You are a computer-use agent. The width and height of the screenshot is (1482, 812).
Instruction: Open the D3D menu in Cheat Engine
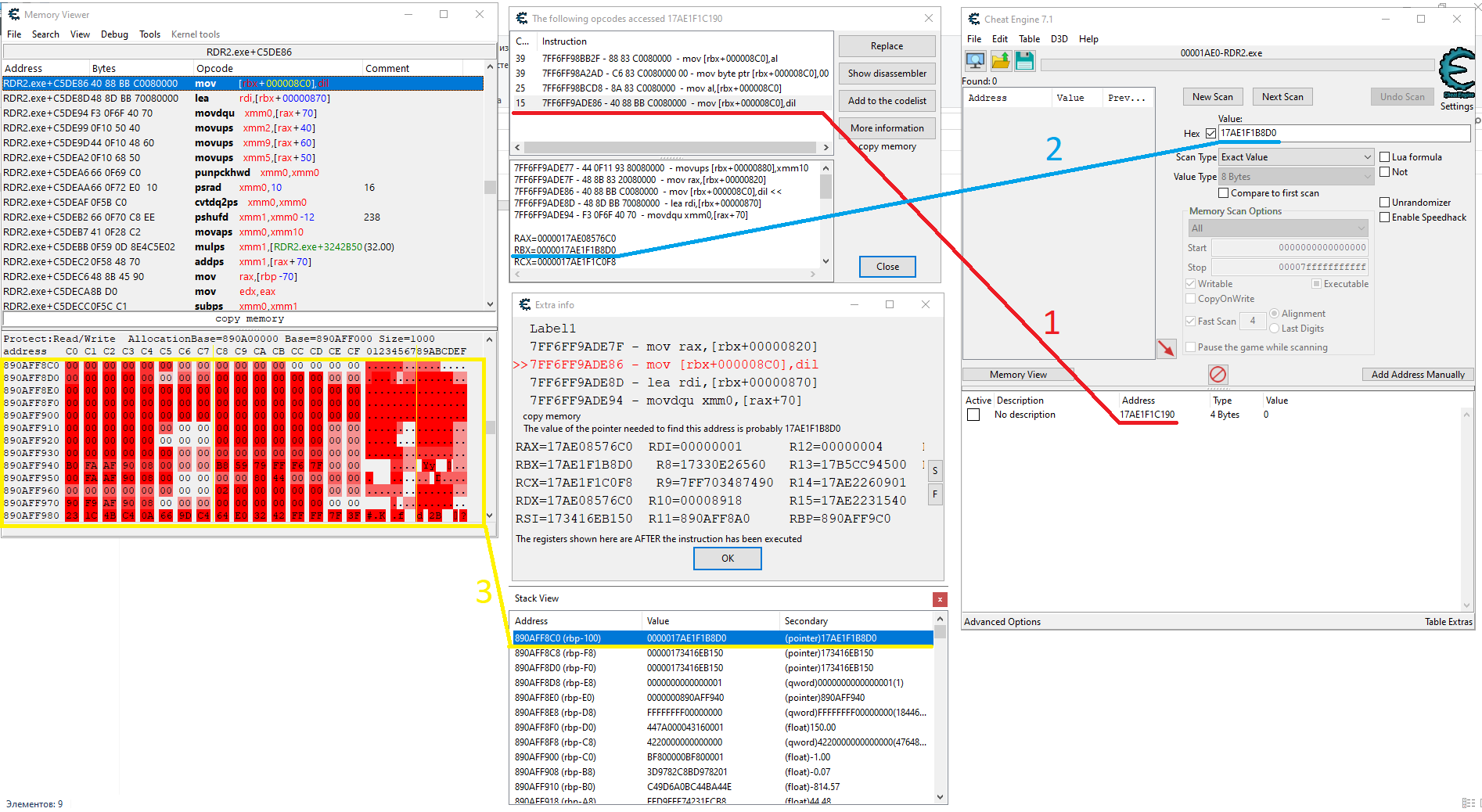pyautogui.click(x=1059, y=39)
